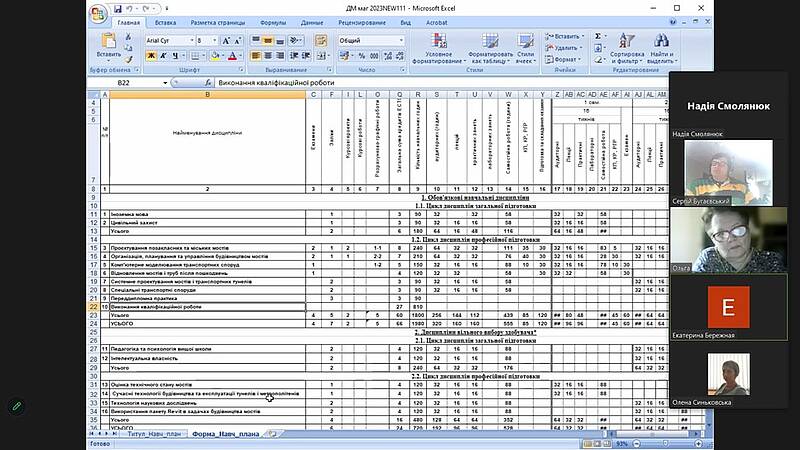Apply percent style to cell
The image size is (800, 450).
point(362,56)
